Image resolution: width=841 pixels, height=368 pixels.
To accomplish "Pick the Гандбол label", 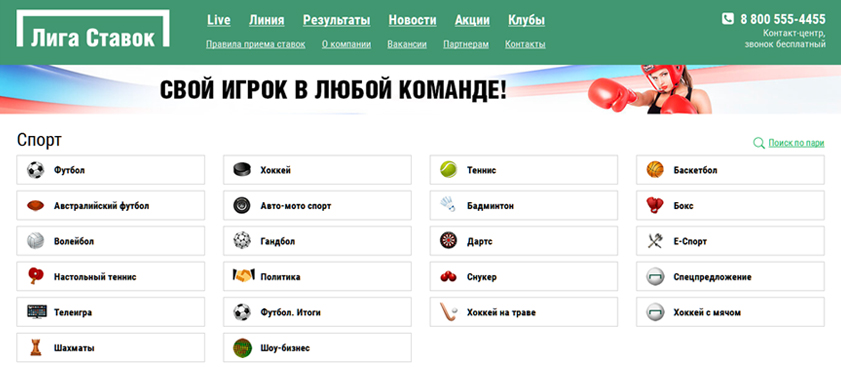I will (x=277, y=241).
